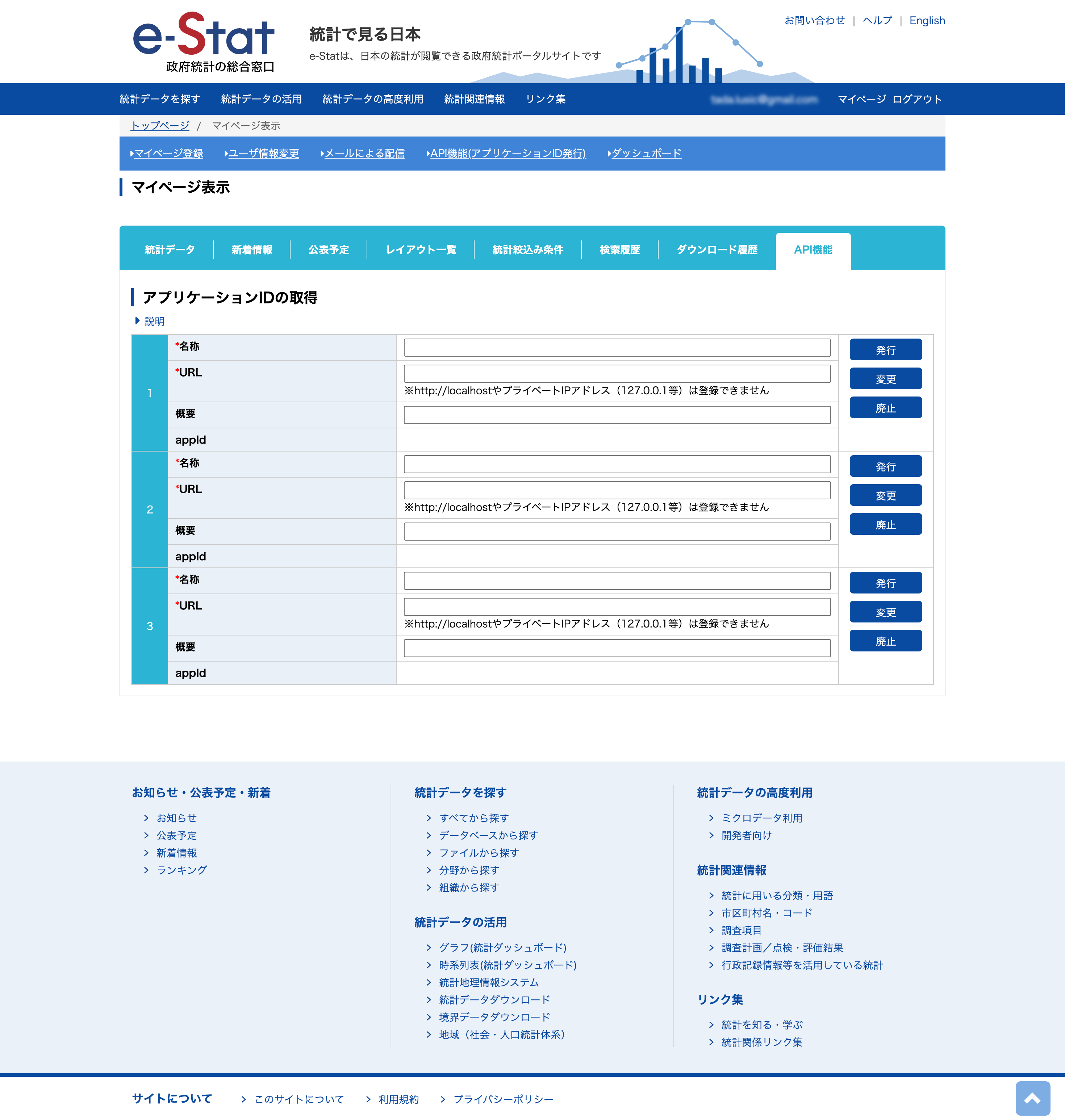The image size is (1065, 1120).
Task: Open the ダッシュボード sub-navigation link
Action: point(646,153)
